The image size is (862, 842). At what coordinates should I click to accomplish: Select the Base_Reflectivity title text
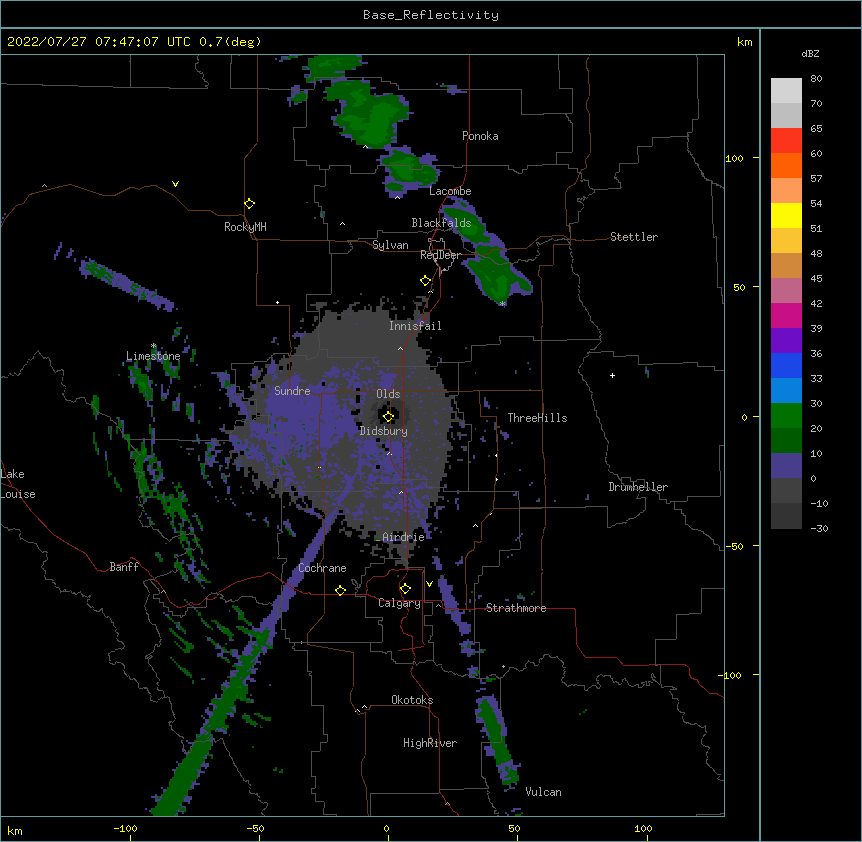tap(431, 15)
